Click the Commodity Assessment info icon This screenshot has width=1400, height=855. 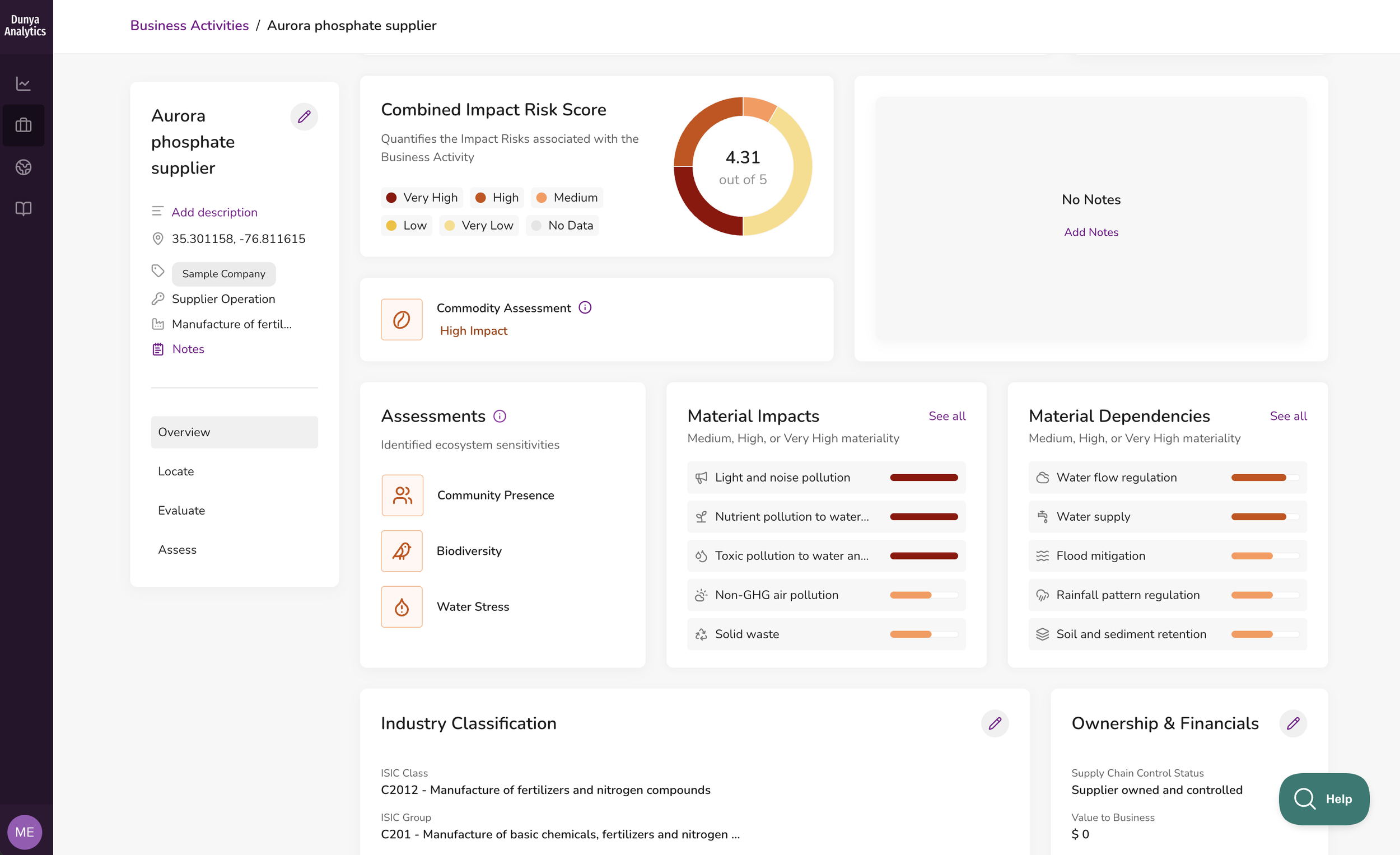click(x=585, y=307)
